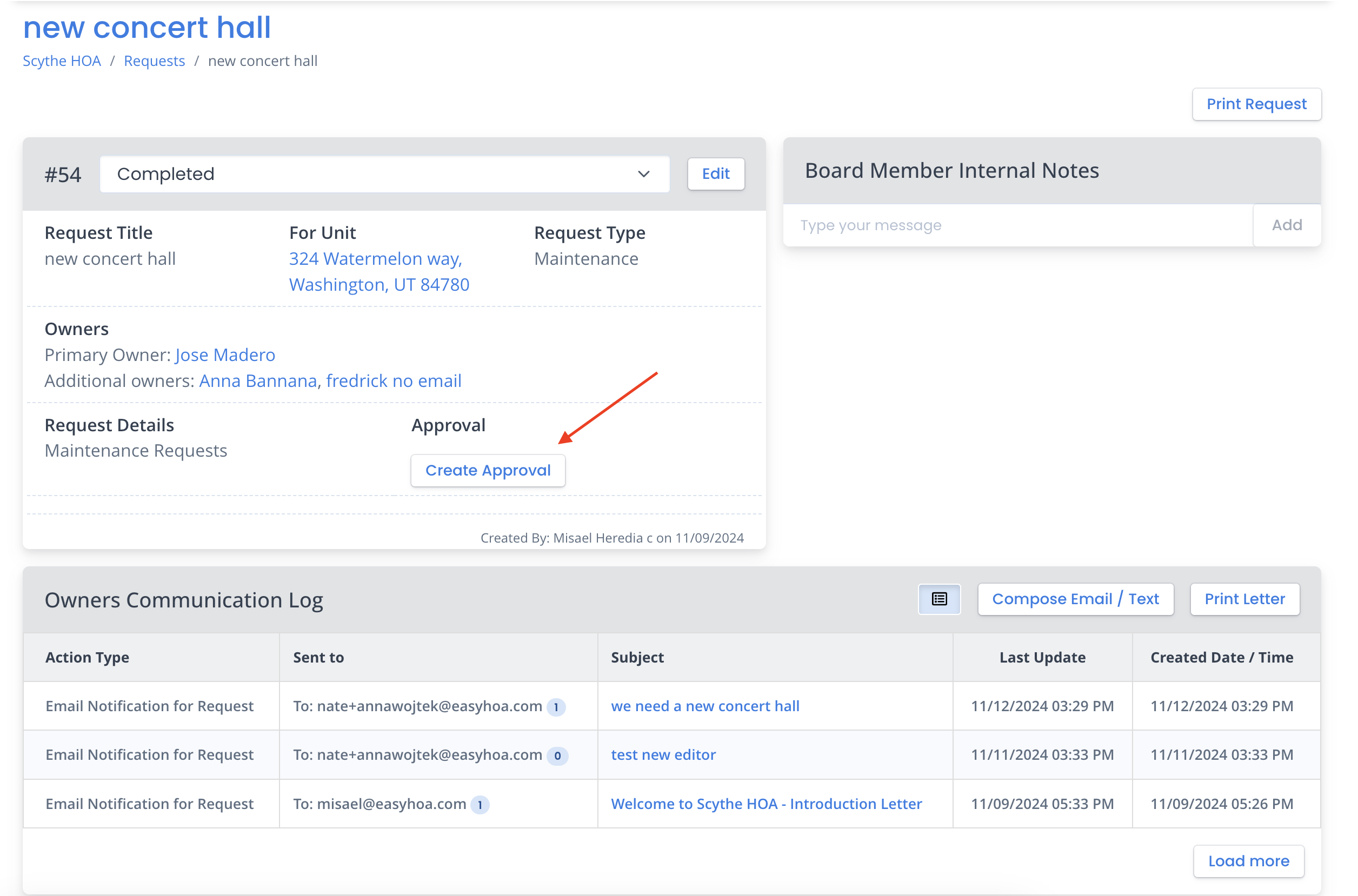
Task: Open the Completed status dropdown
Action: tap(385, 175)
